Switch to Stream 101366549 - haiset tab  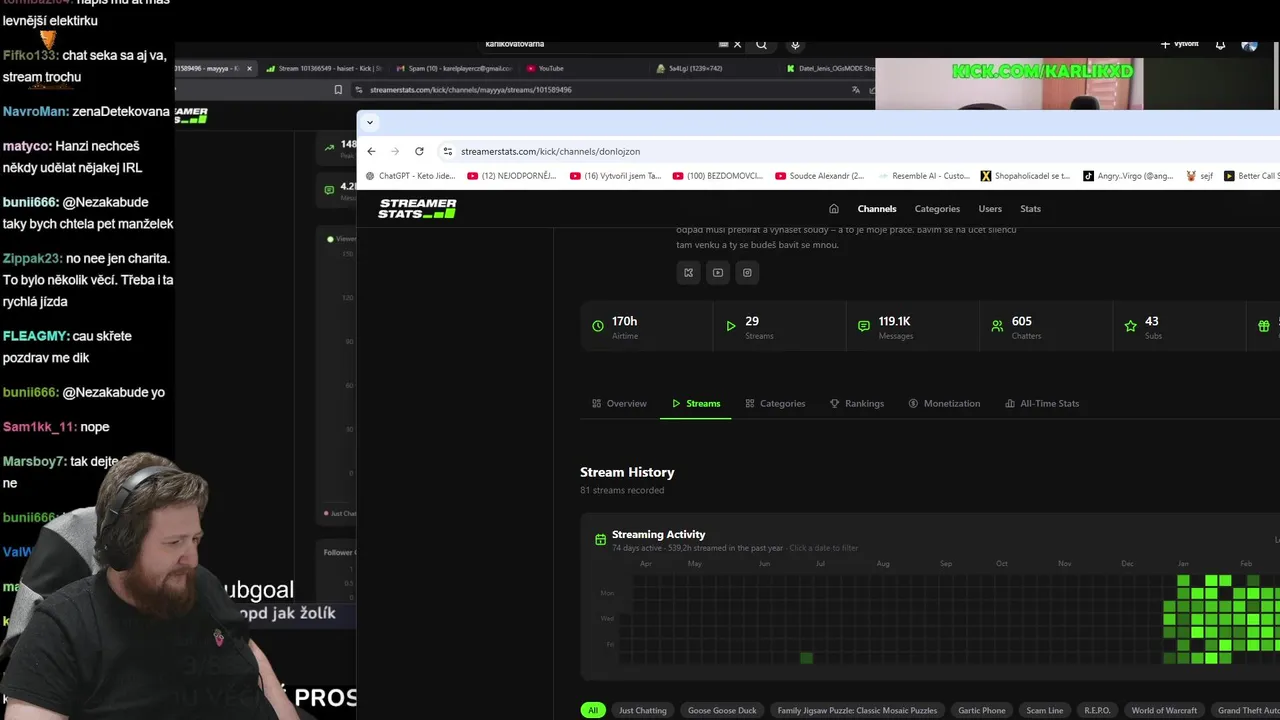[x=325, y=68]
